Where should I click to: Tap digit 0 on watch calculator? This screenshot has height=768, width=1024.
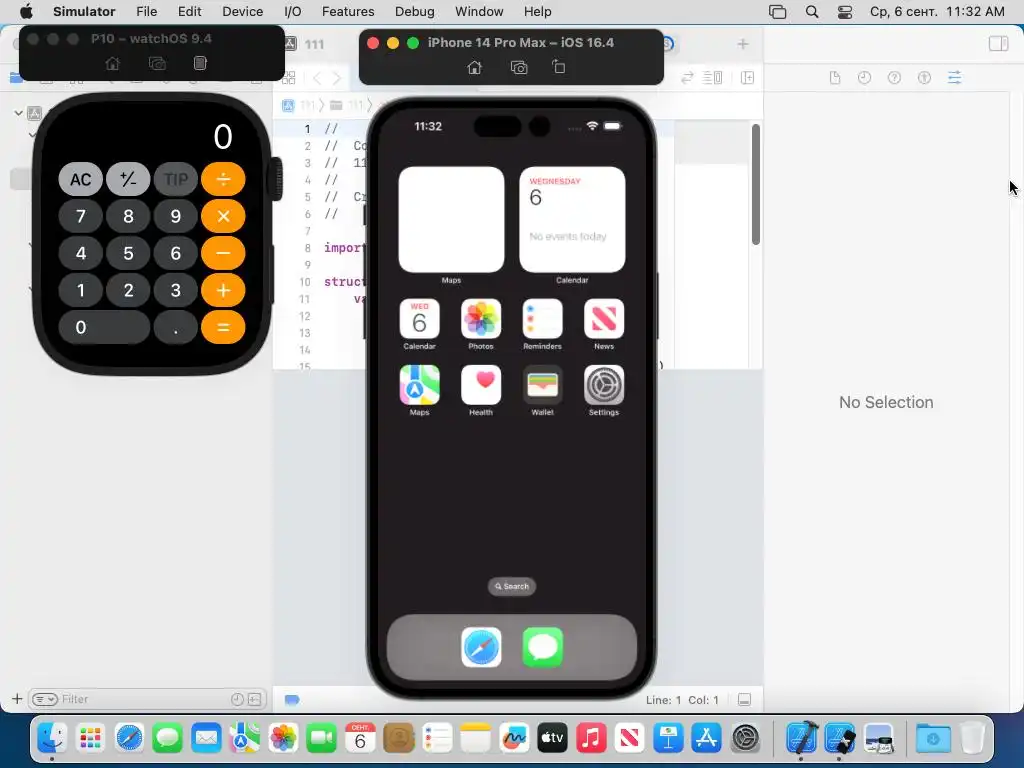(104, 327)
